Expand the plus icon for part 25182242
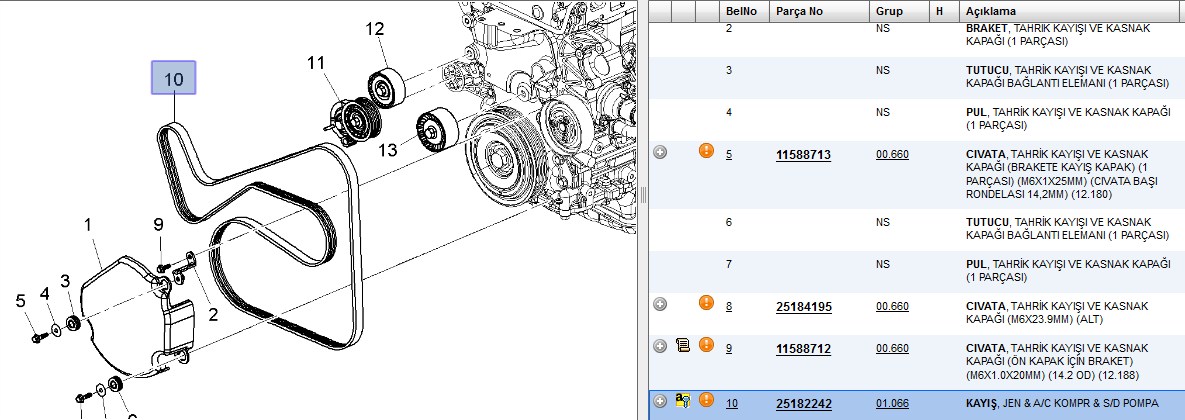 point(661,401)
